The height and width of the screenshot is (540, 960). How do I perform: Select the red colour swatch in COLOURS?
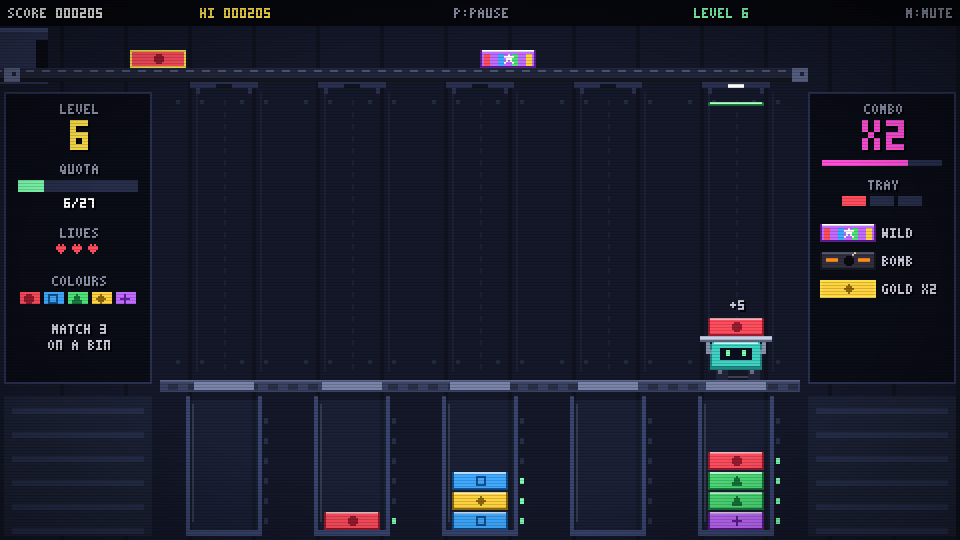[30, 298]
